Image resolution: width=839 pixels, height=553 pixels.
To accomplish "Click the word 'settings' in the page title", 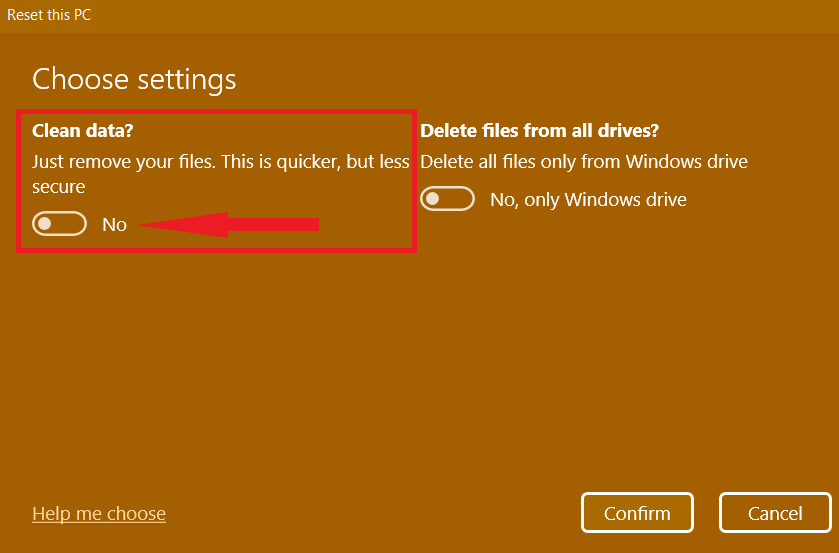I will (187, 80).
